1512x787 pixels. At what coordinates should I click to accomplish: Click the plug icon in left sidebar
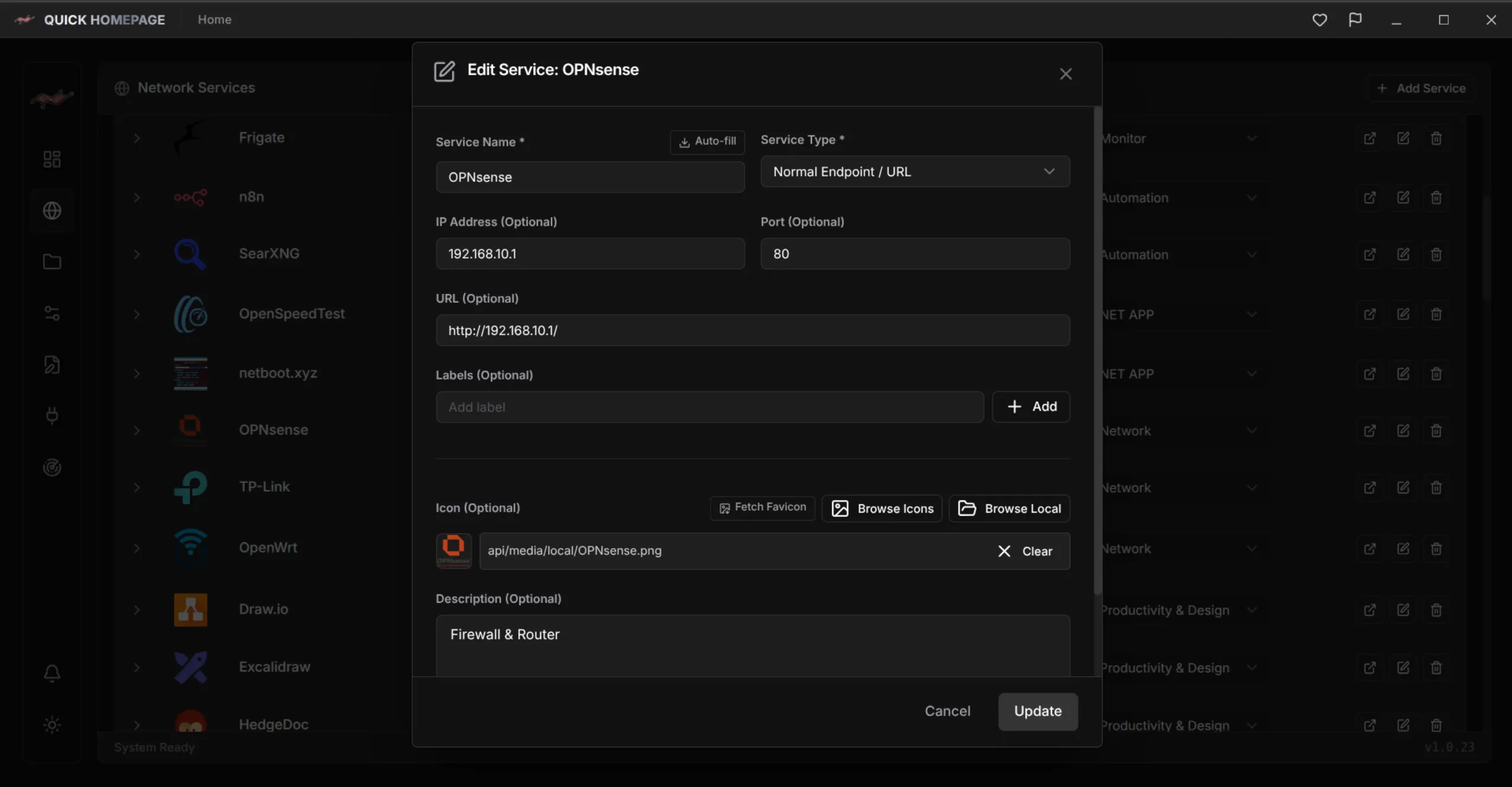coord(52,416)
